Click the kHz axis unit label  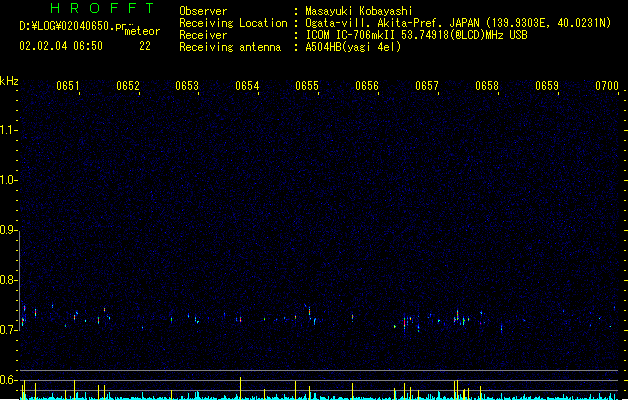point(9,81)
